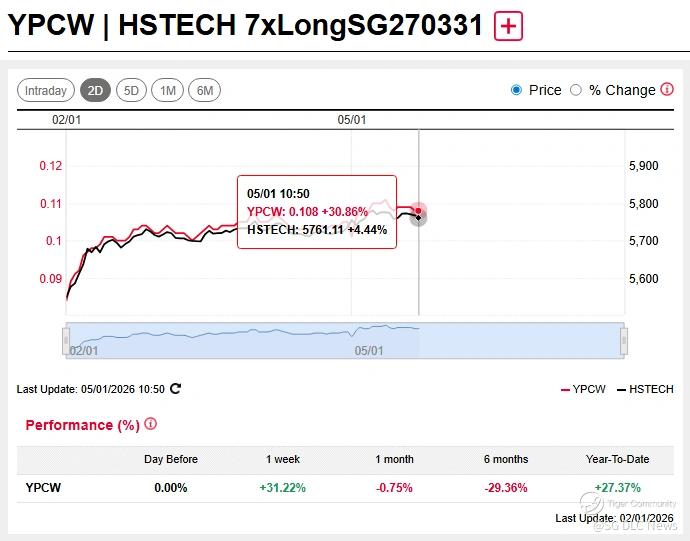
Task: Click YPCW 6 months value -29.36%
Action: [506, 488]
